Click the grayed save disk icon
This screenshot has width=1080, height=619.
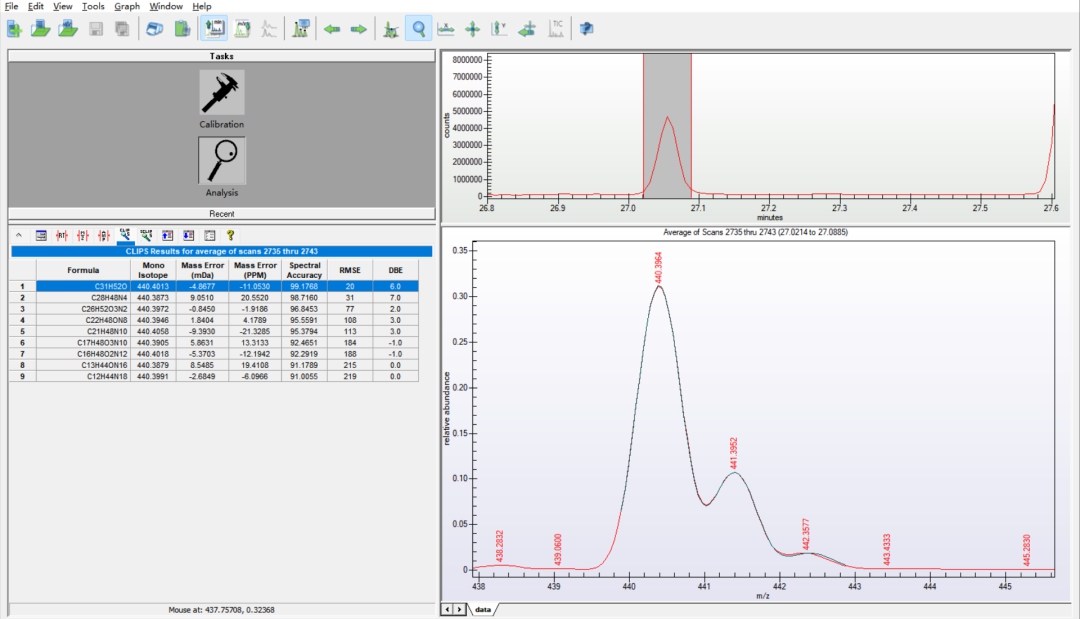pyautogui.click(x=96, y=29)
